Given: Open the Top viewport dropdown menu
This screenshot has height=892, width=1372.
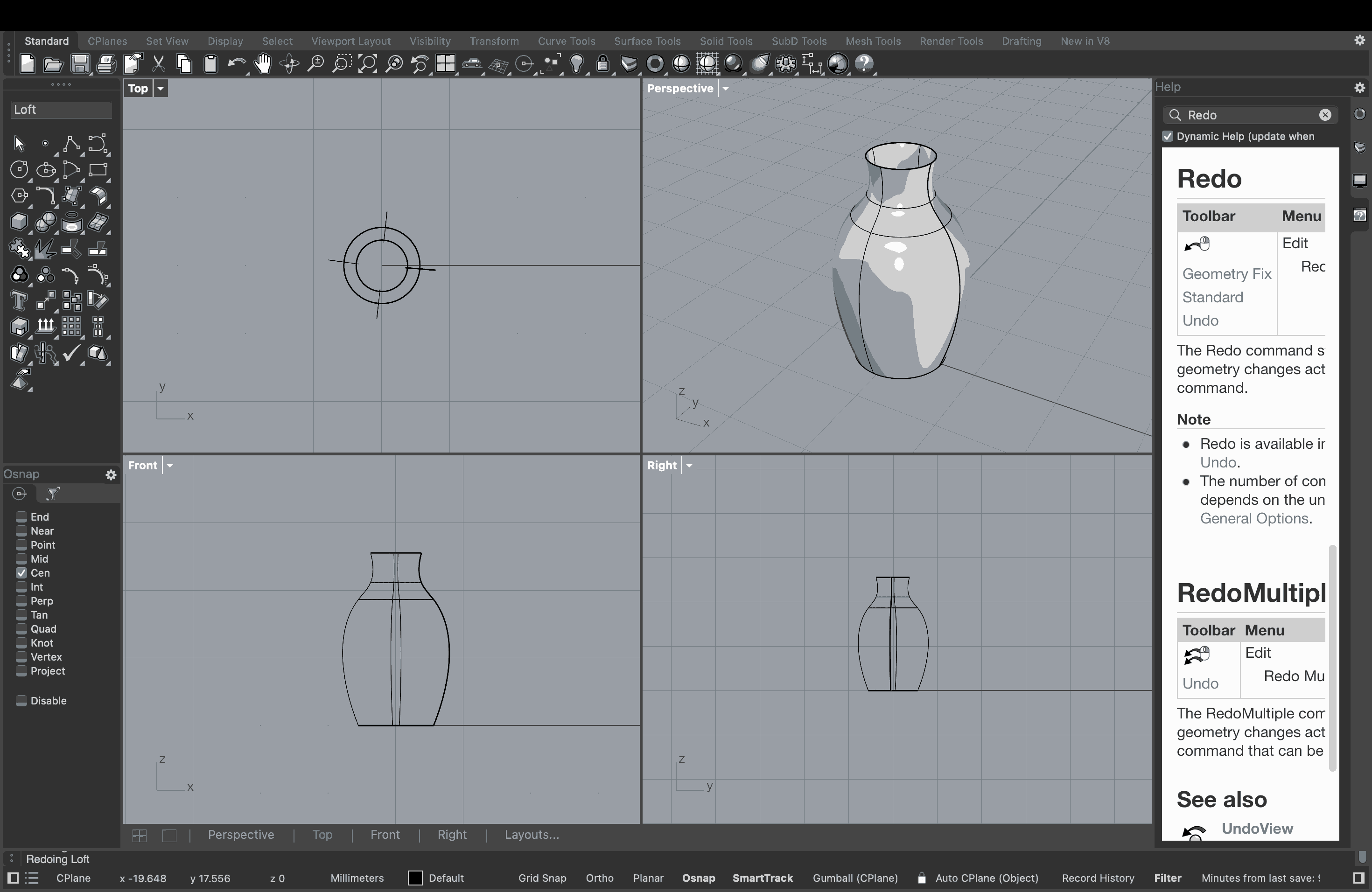Looking at the screenshot, I should click(x=161, y=89).
